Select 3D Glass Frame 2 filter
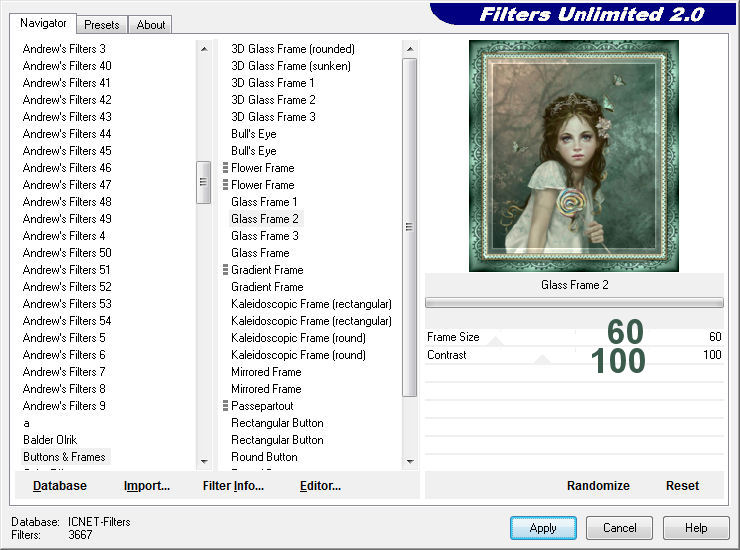This screenshot has height=550, width=740. tap(273, 100)
